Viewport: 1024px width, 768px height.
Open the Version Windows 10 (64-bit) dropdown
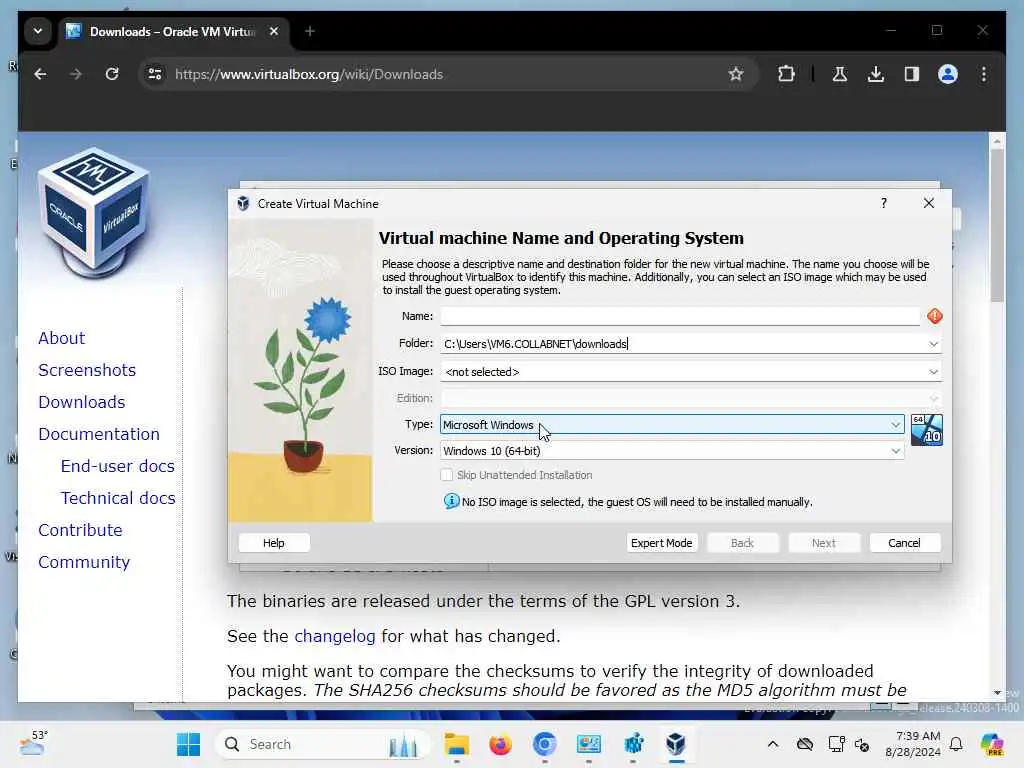click(x=672, y=451)
